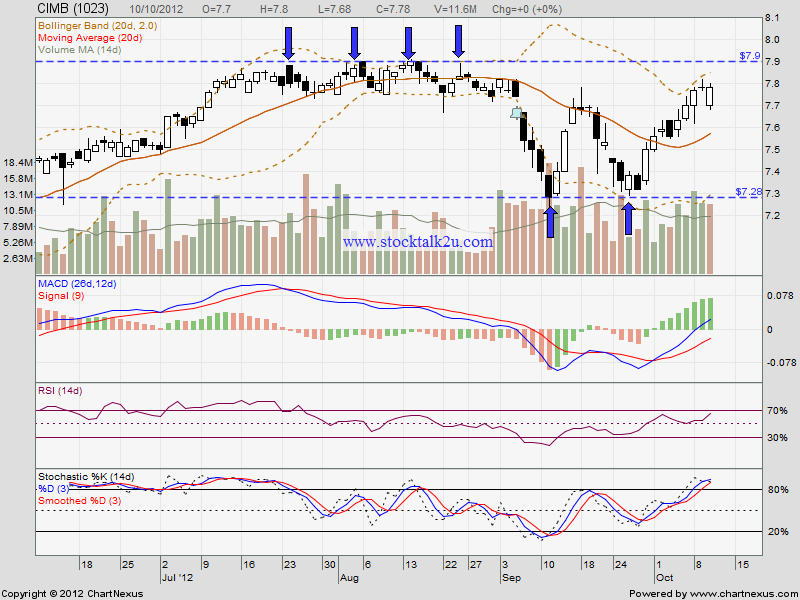Click the $7.9 resistance line label

(x=750, y=56)
